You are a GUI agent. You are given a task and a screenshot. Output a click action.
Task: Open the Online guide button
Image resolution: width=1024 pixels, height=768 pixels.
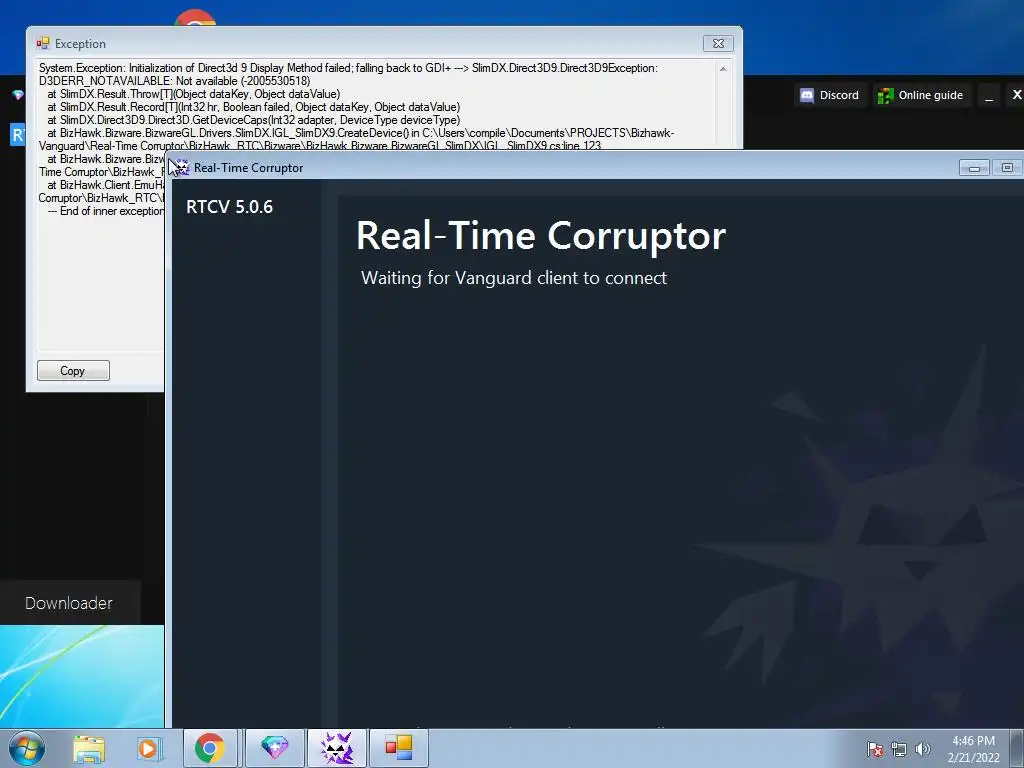tap(920, 95)
